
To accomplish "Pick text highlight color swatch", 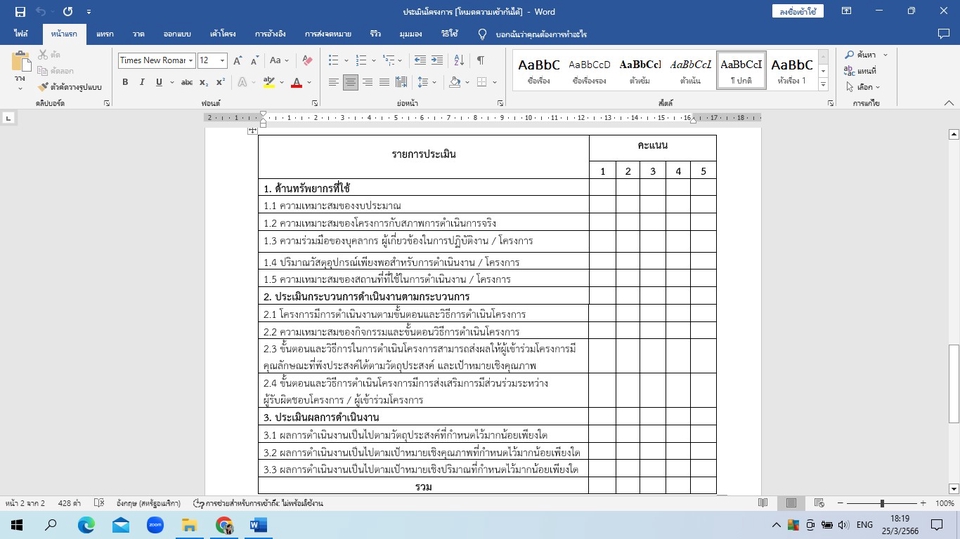I will tap(269, 82).
